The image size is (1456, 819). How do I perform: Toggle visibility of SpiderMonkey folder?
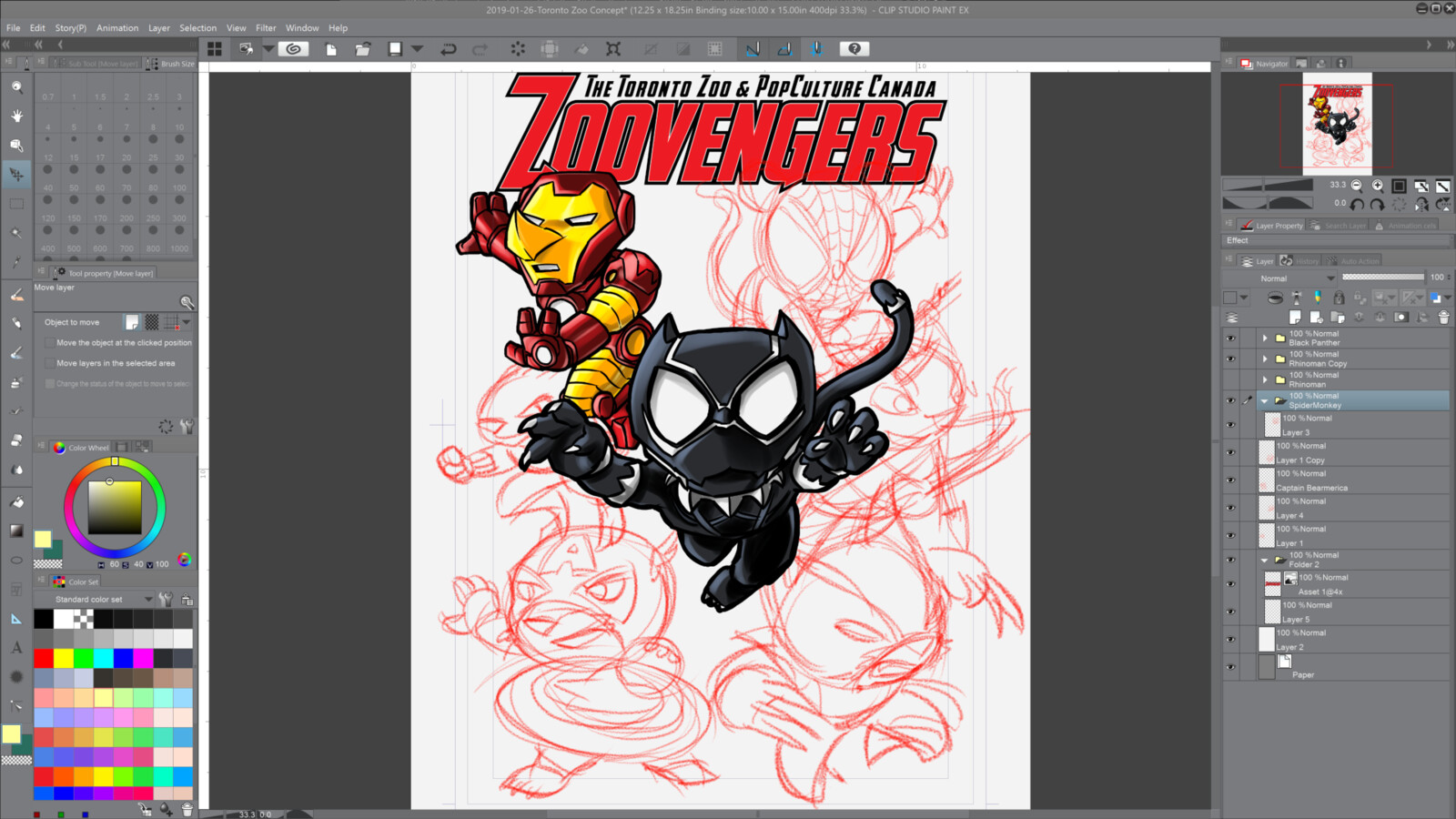1230,400
